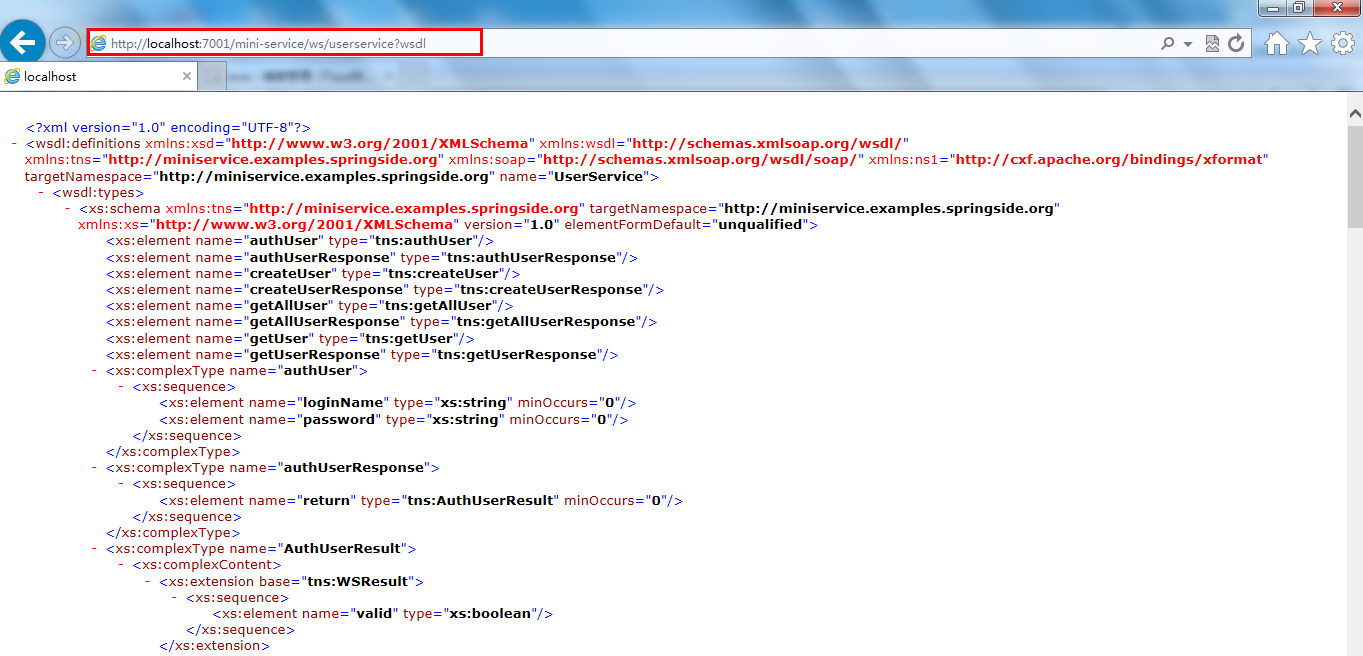Collapse xs:sequence containing the valid element
Image resolution: width=1363 pixels, height=656 pixels.
(x=174, y=597)
